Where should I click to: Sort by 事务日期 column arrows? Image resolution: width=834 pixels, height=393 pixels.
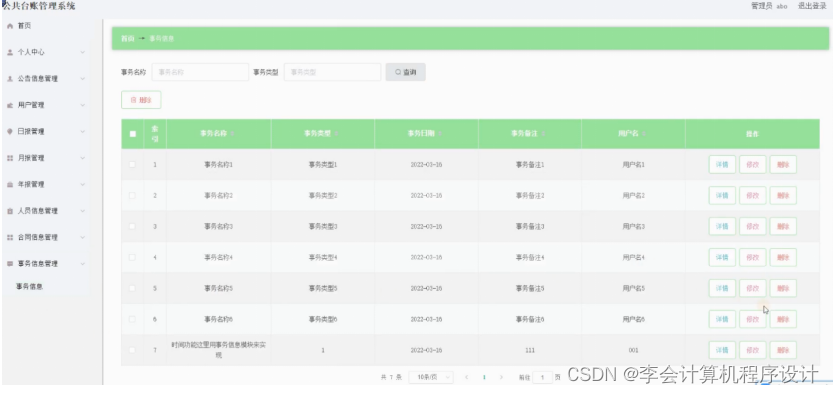[x=440, y=134]
